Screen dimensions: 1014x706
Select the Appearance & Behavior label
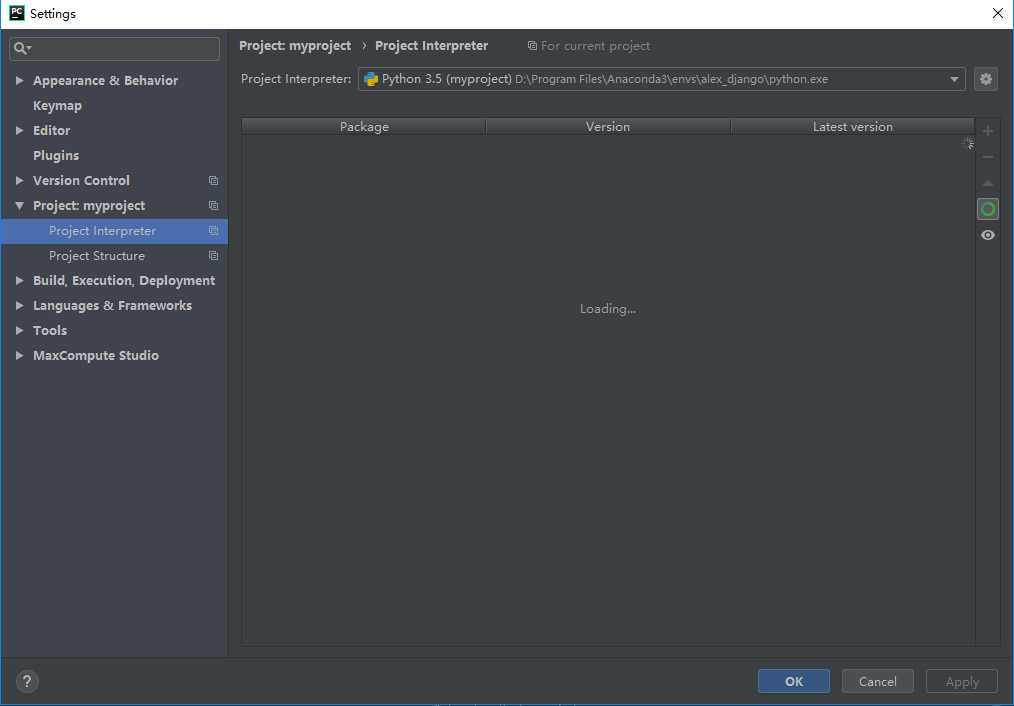click(105, 80)
